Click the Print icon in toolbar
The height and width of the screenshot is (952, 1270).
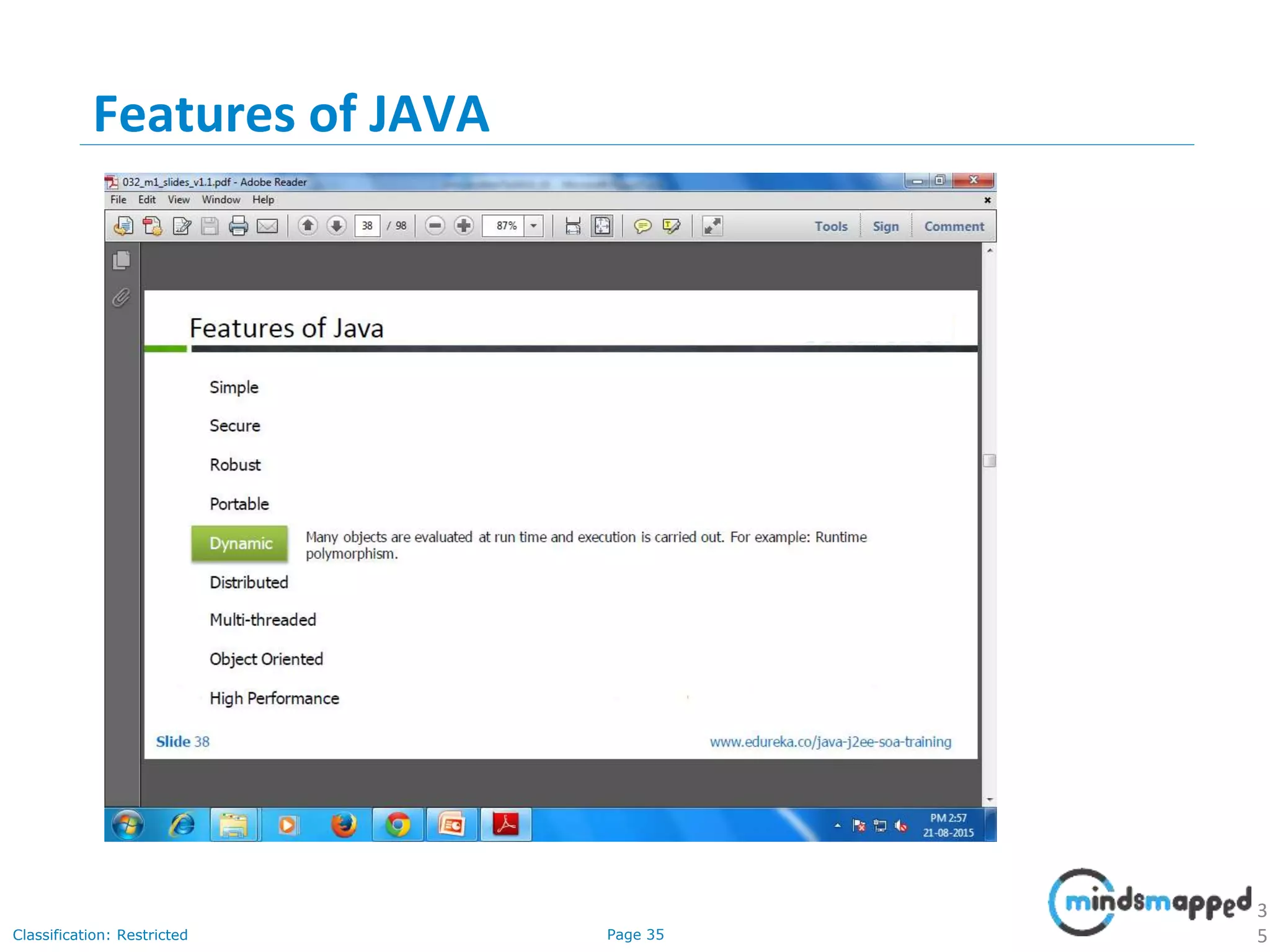(x=238, y=226)
